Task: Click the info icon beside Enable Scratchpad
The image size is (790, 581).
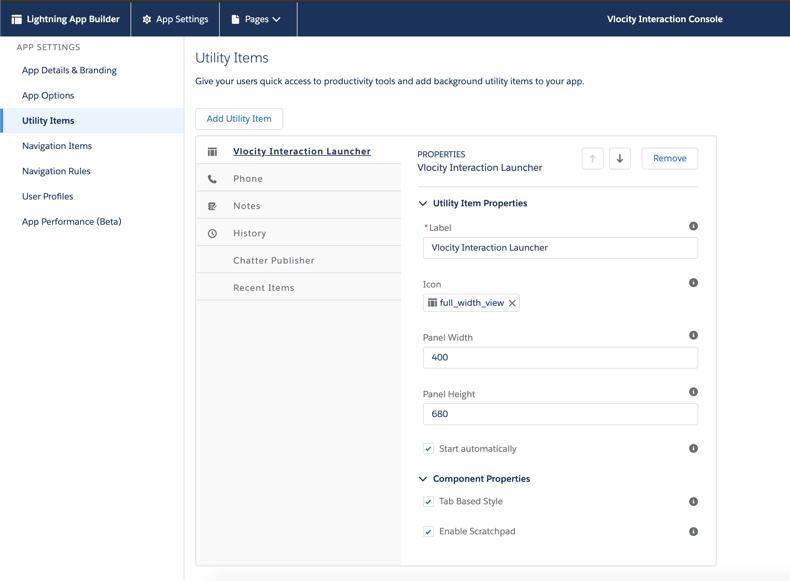Action: [x=693, y=532]
